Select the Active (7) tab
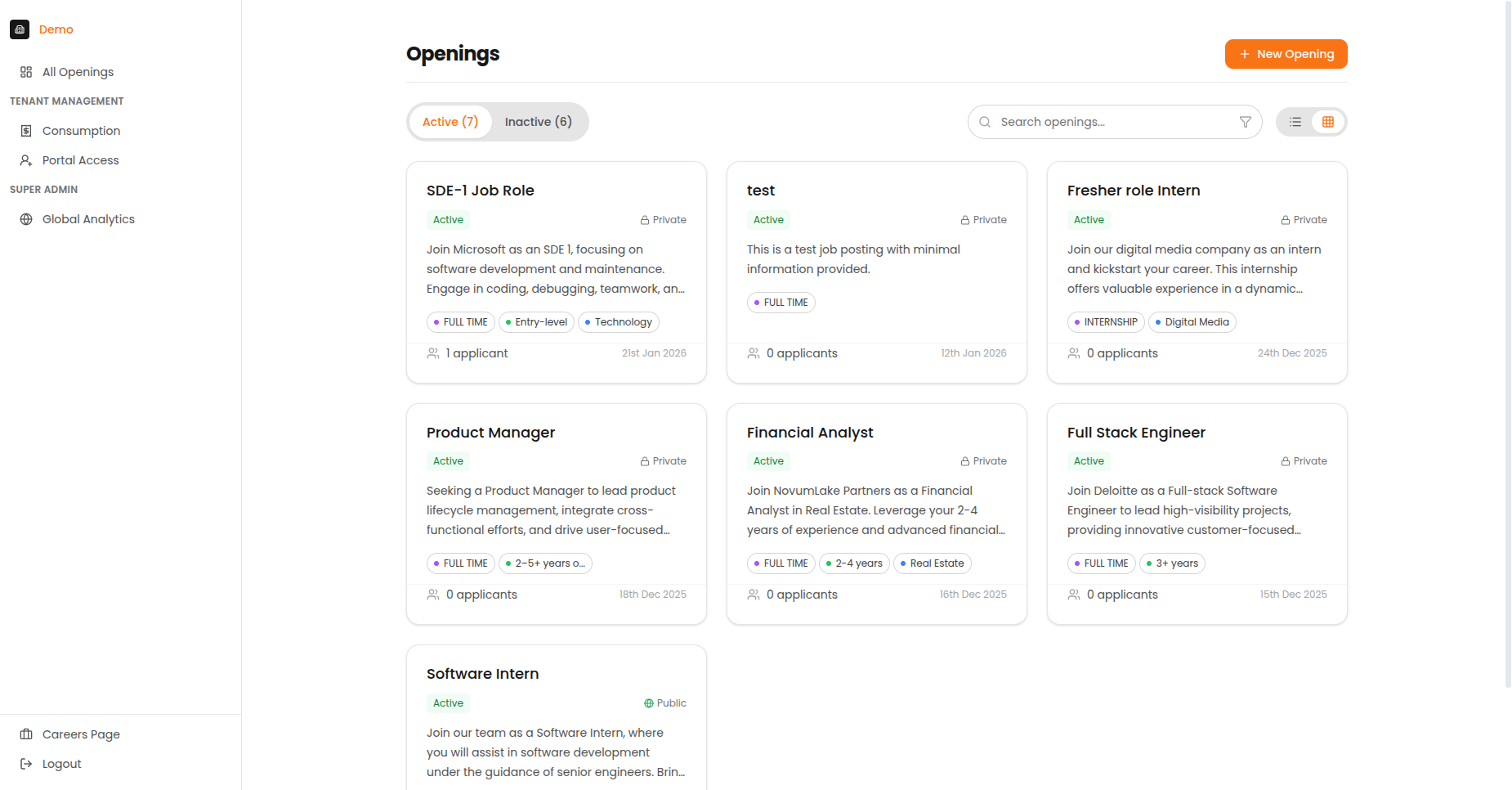Viewport: 1512px width, 790px height. click(x=450, y=121)
